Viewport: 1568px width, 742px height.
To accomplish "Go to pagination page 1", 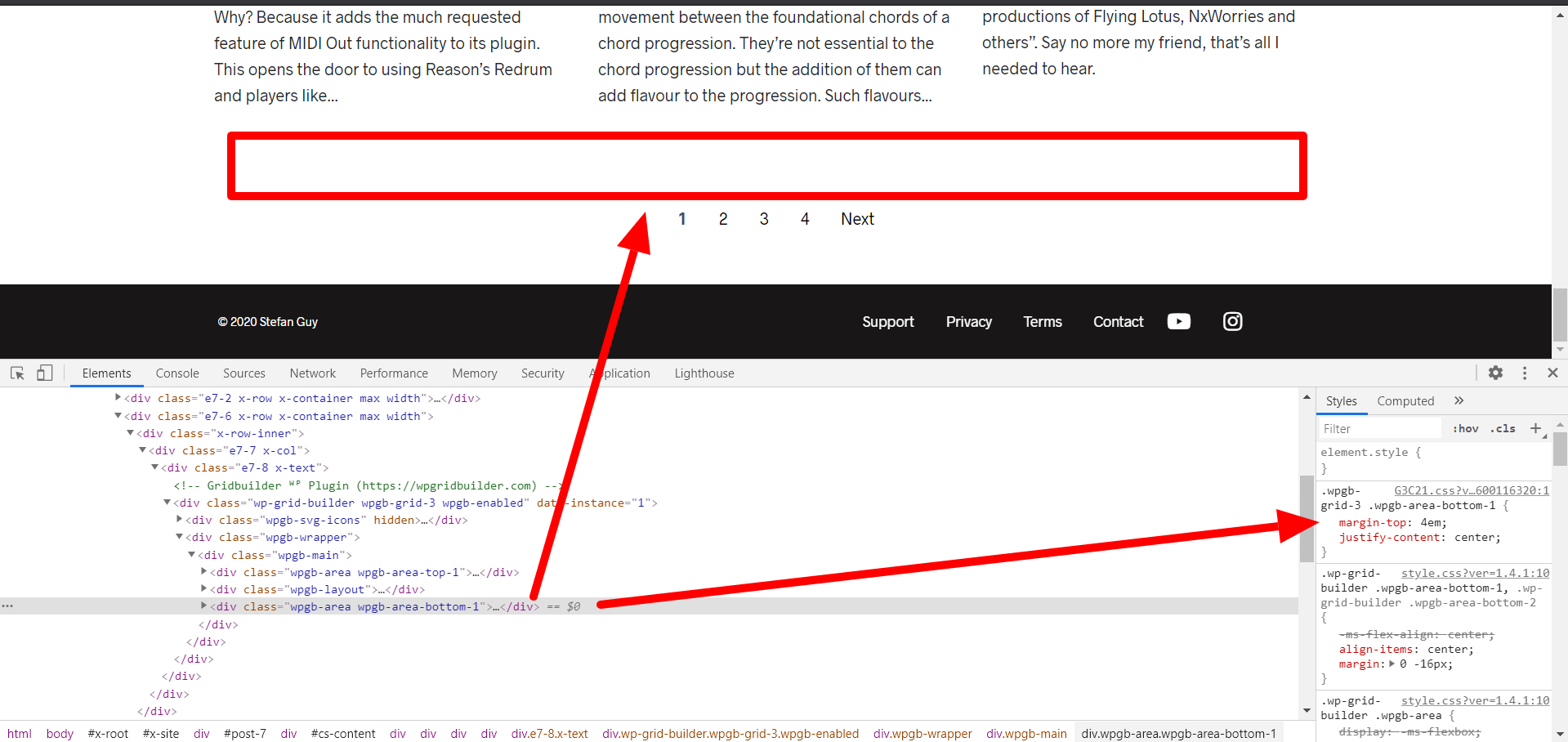I will (x=682, y=219).
